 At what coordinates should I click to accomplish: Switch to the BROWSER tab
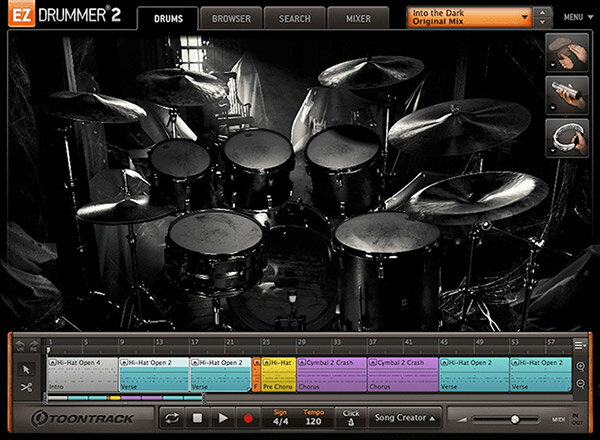click(x=231, y=18)
